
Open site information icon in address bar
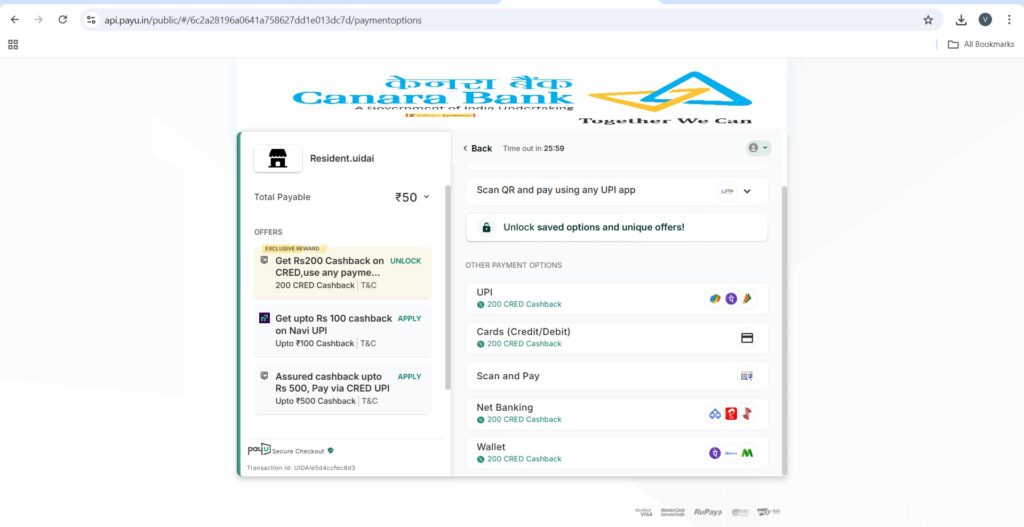pyautogui.click(x=91, y=20)
